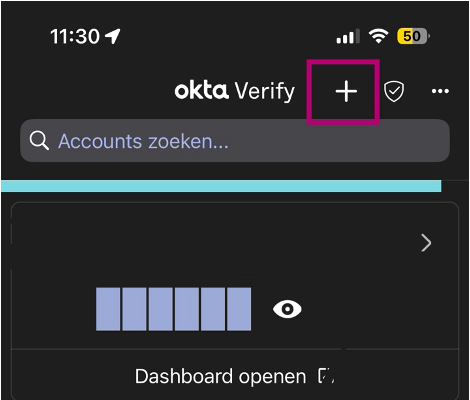This screenshot has height=400, width=470.
Task: Open the shield checkmark device health icon
Action: pos(394,91)
